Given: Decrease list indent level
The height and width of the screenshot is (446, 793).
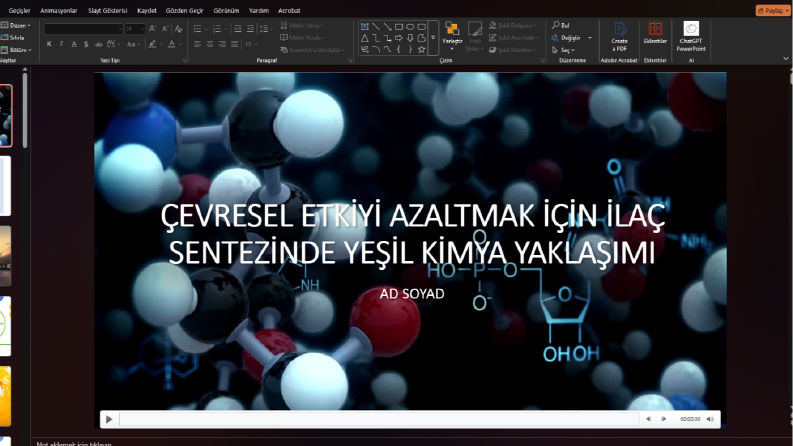Looking at the screenshot, I should point(237,29).
